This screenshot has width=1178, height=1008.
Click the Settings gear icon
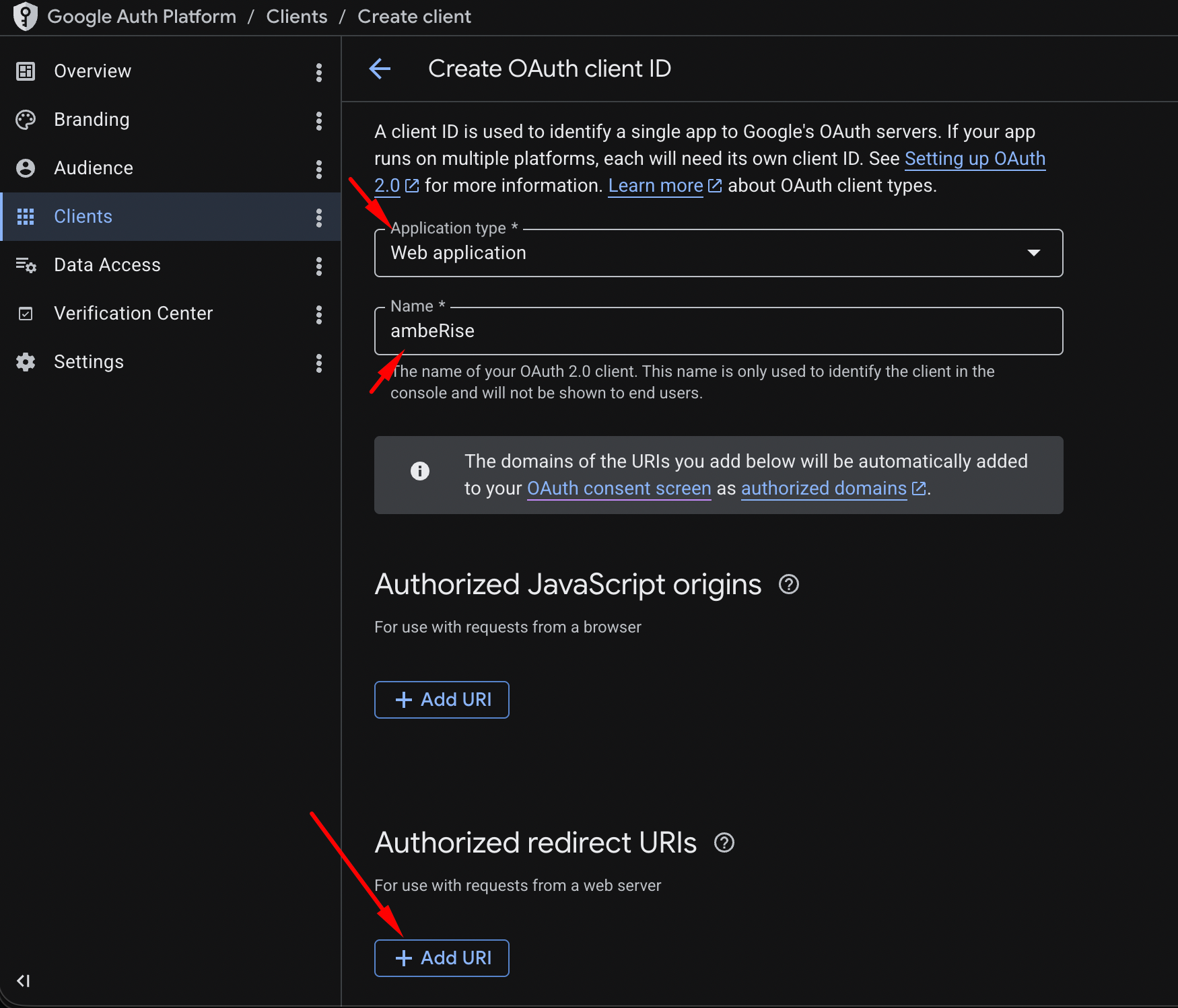coord(26,362)
